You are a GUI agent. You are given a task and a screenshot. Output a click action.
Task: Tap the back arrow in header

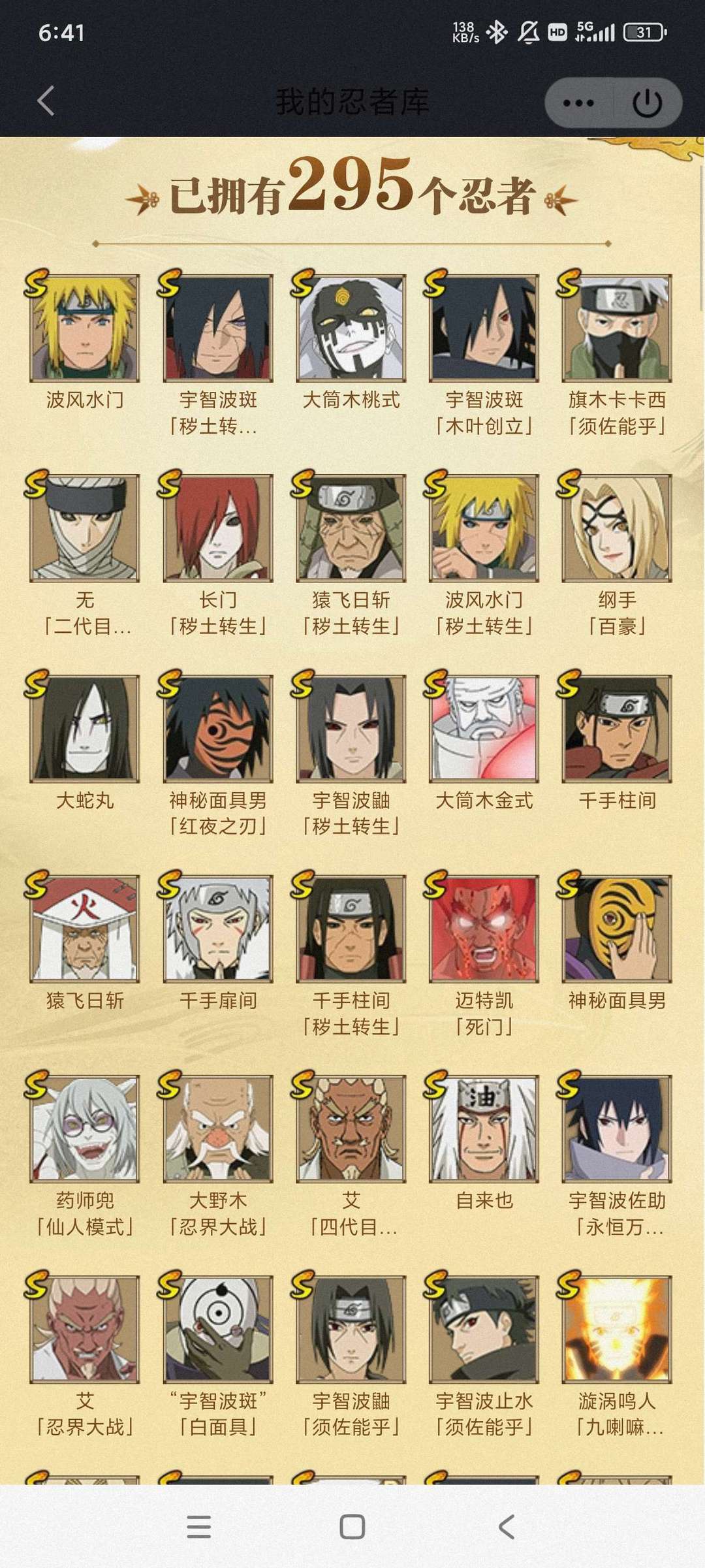46,101
